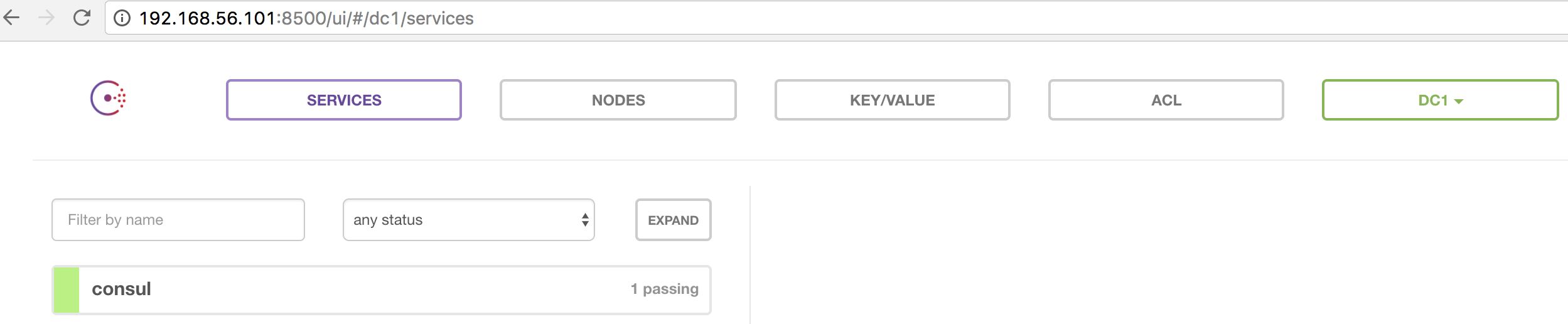Select the consul service row
The height and width of the screenshot is (324, 1568).
click(382, 289)
